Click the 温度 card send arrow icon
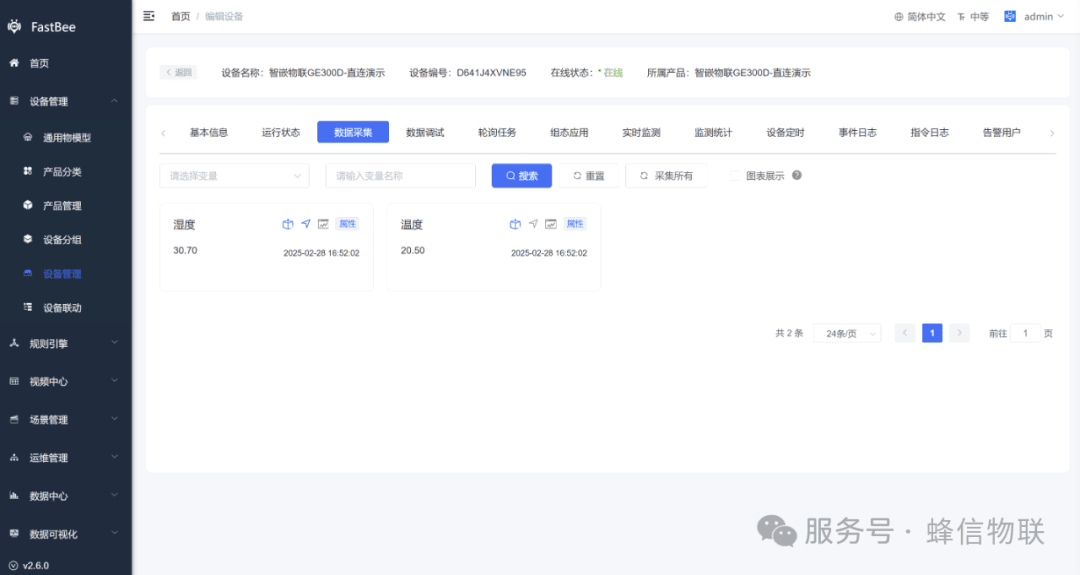This screenshot has height=575, width=1080. (533, 224)
